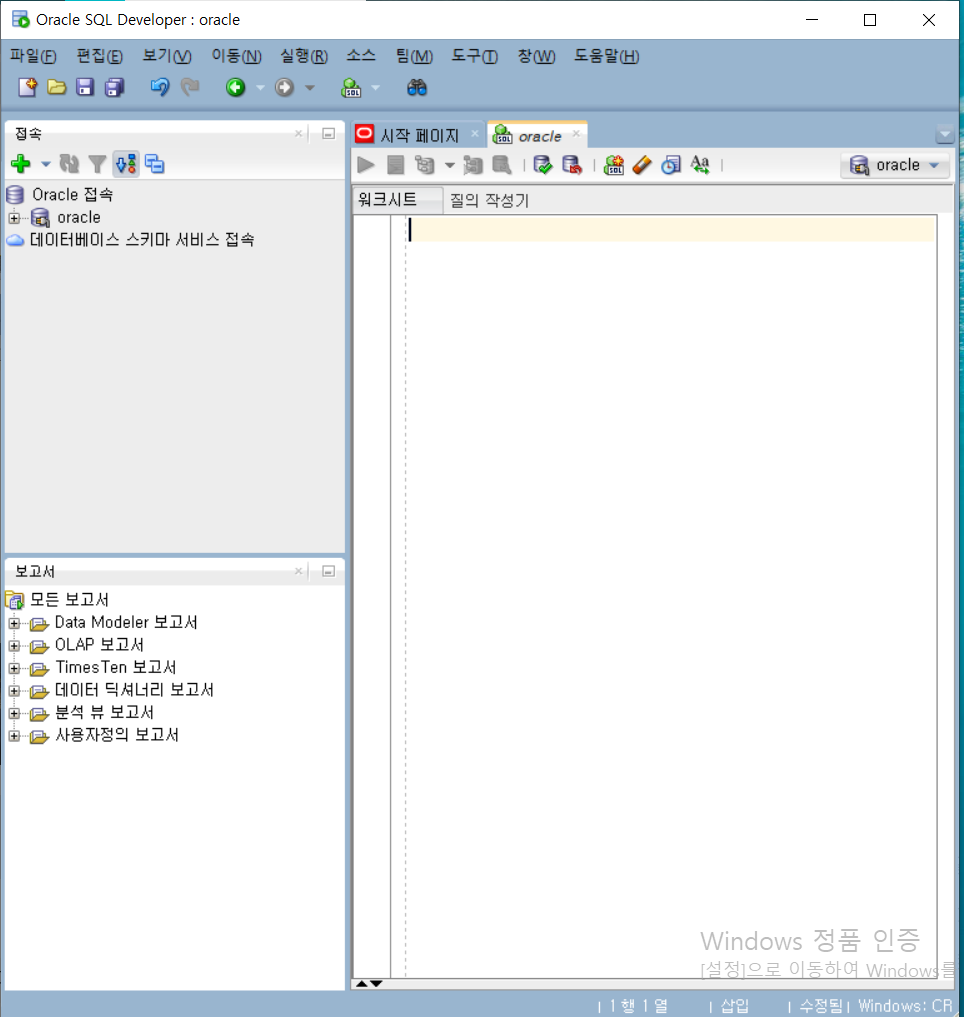Screen dimensions: 964x1017
Task: Click the Save All icon
Action: pyautogui.click(x=114, y=87)
